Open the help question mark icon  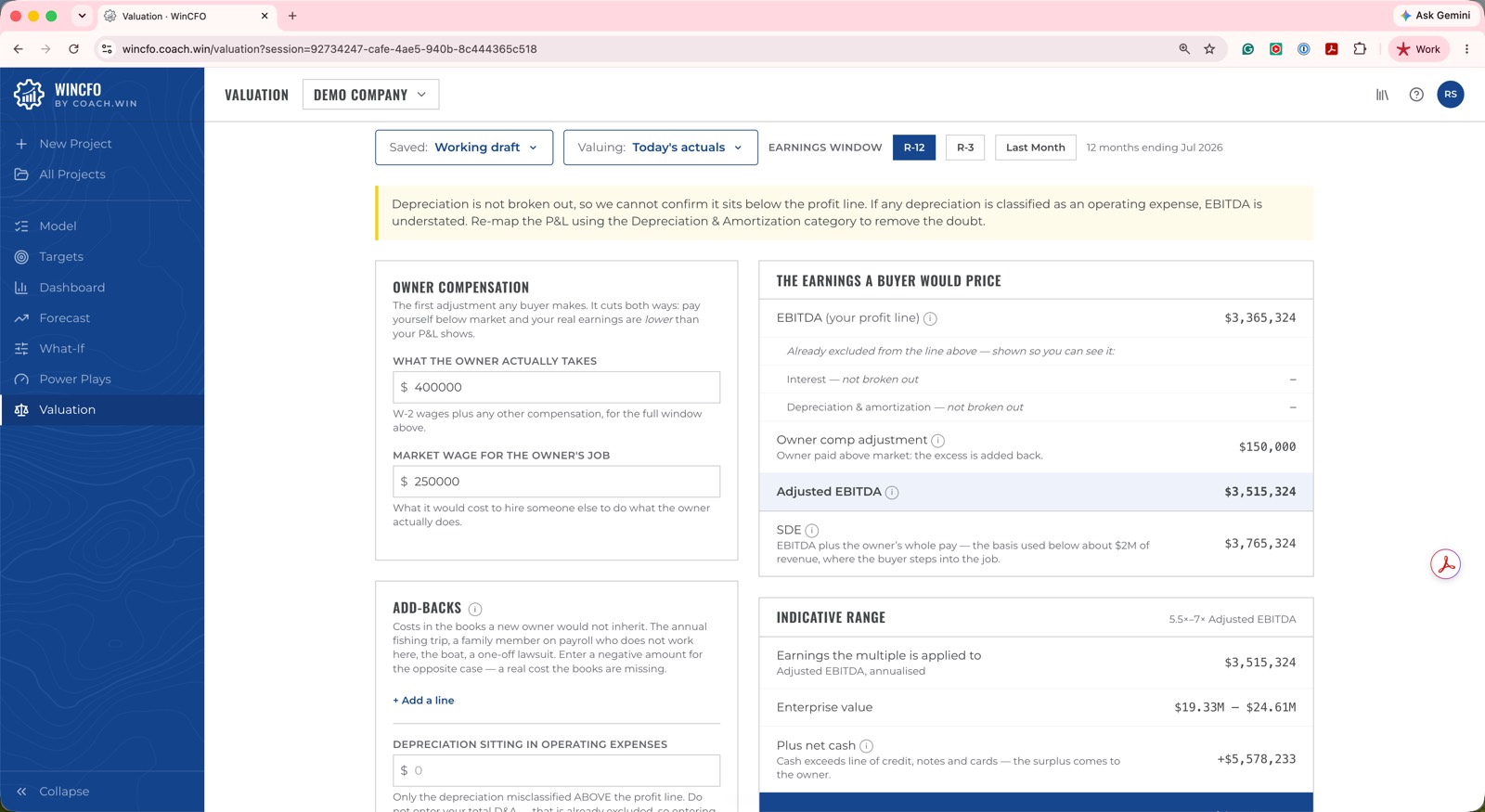point(1416,95)
